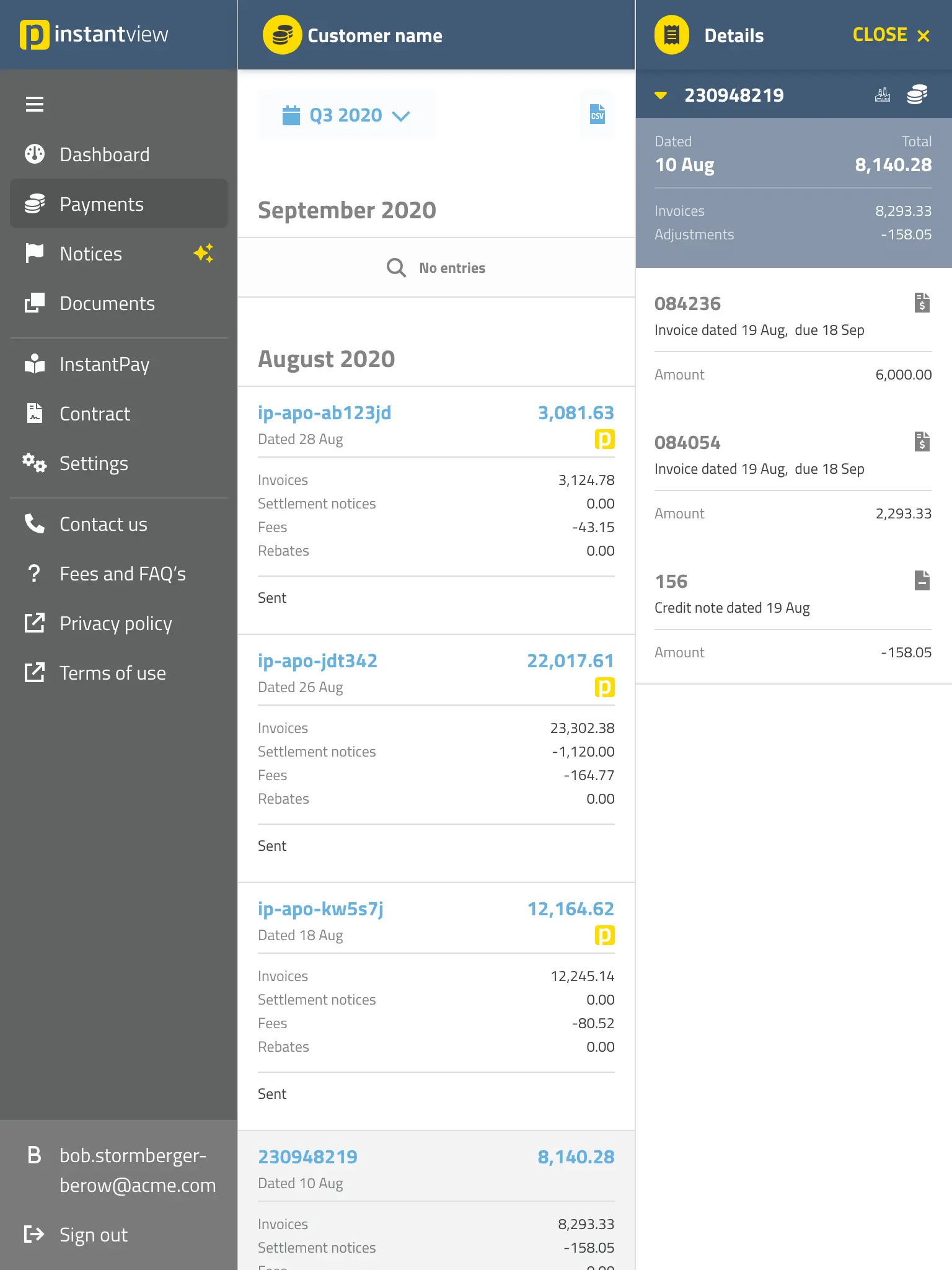
Task: Open invoice 084054 document icon
Action: pos(922,442)
